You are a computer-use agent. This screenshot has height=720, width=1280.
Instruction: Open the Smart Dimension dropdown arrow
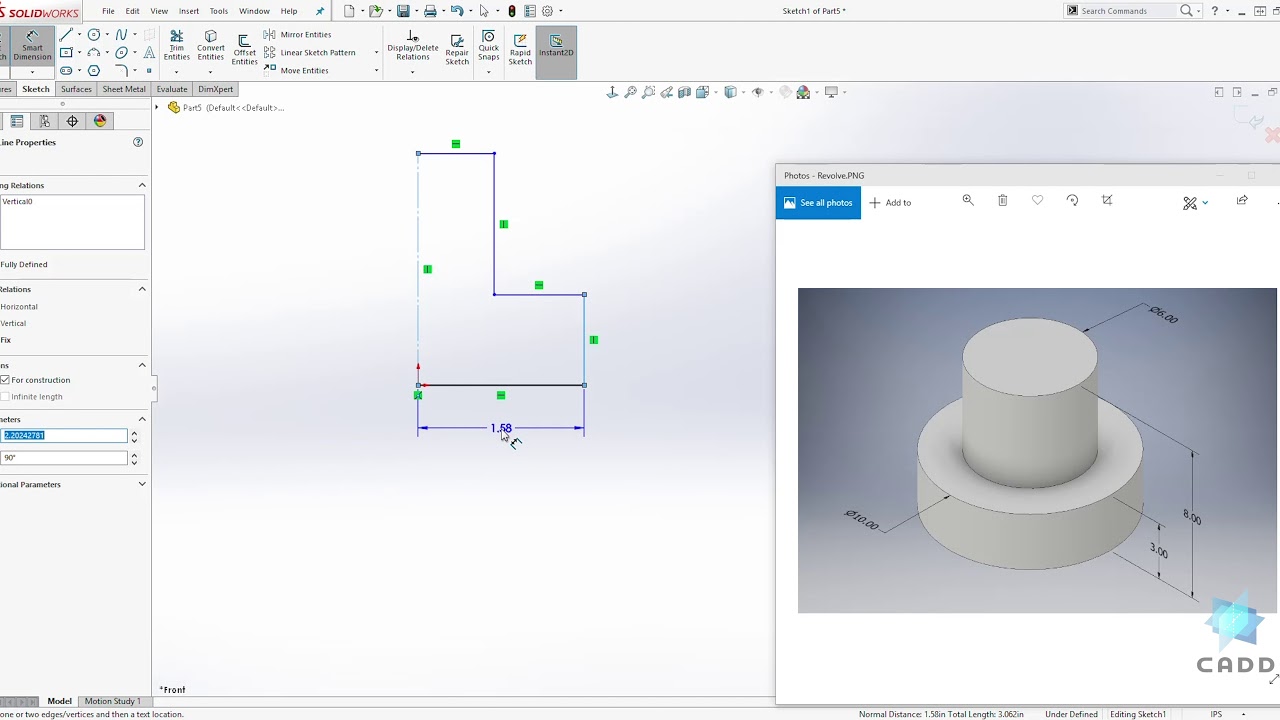click(32, 71)
